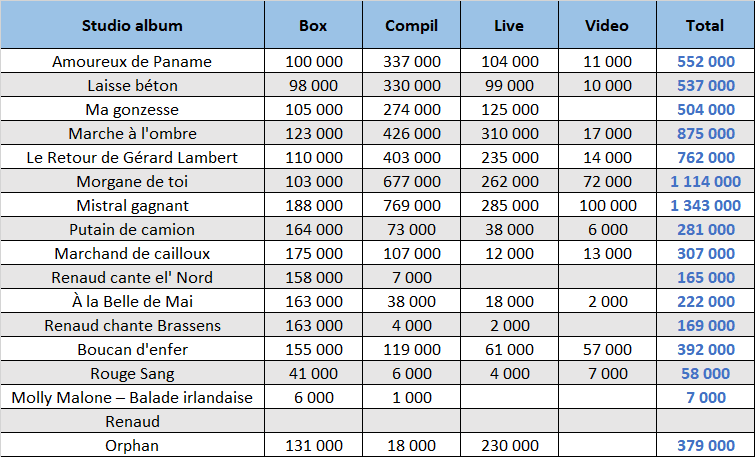
Task: Click the Compil column header
Action: click(411, 25)
